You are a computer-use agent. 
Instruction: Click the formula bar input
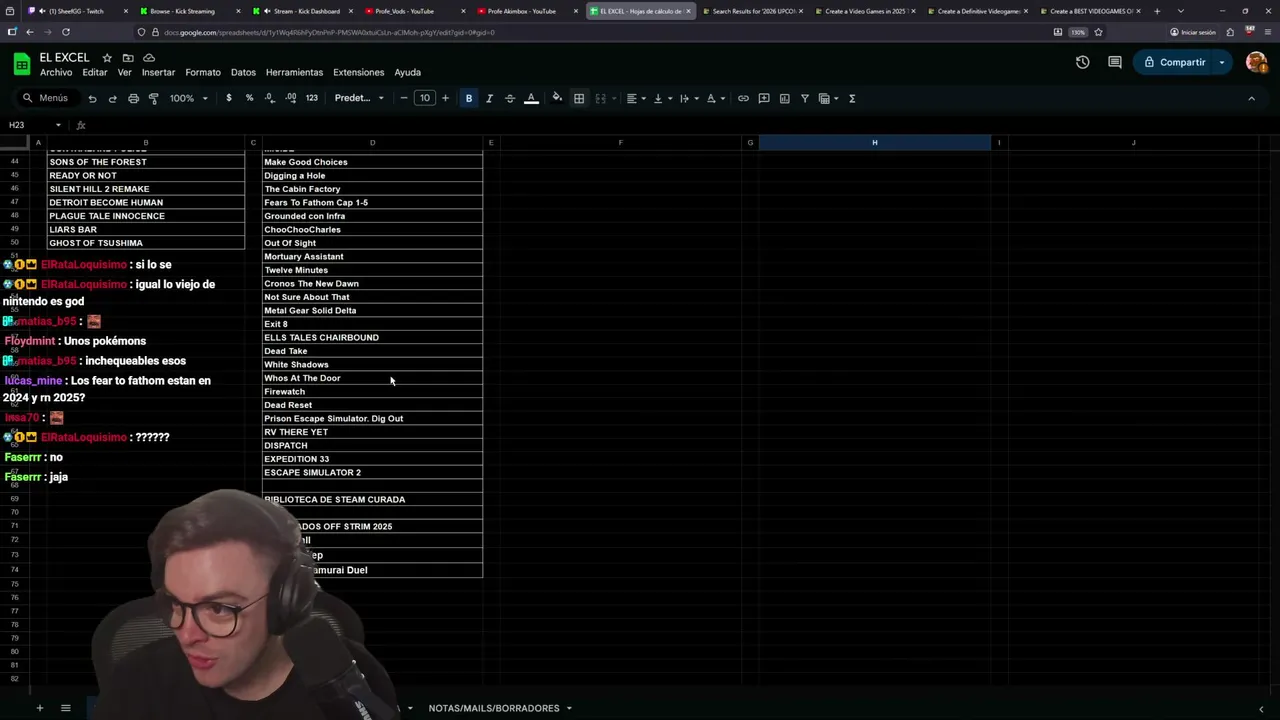click(x=680, y=125)
